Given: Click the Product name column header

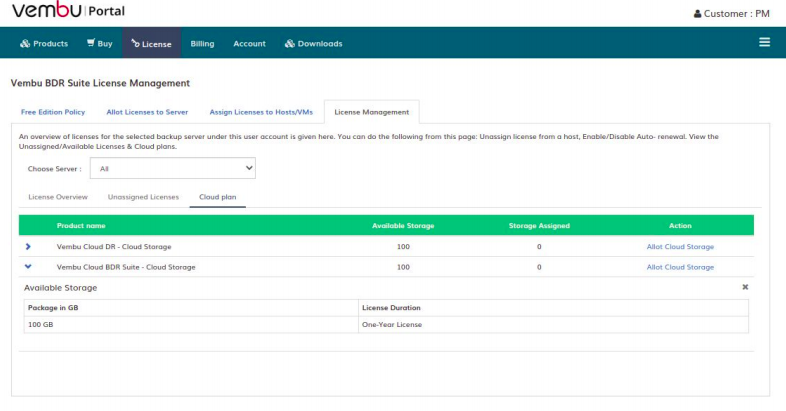Looking at the screenshot, I should pos(81,226).
